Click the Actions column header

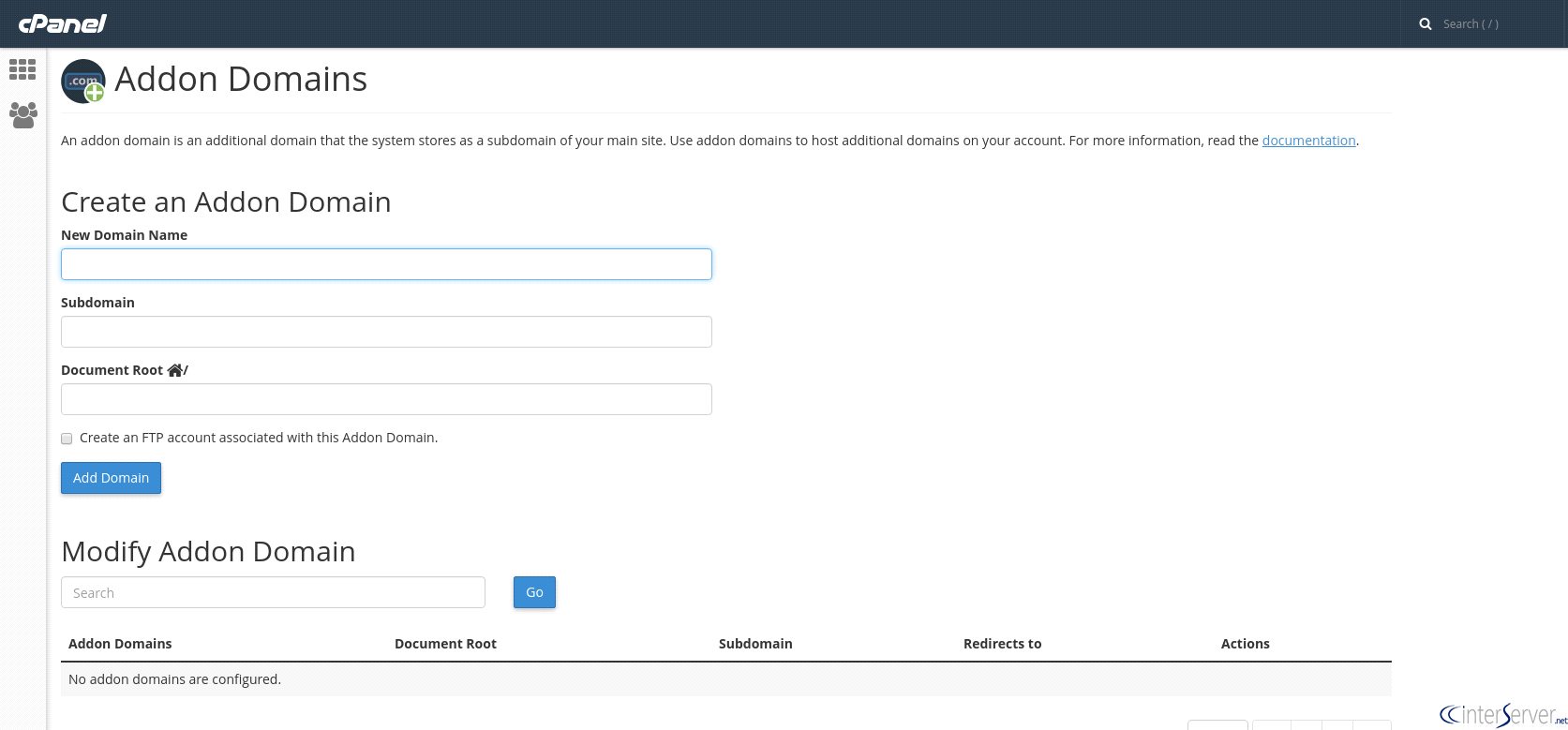point(1245,644)
